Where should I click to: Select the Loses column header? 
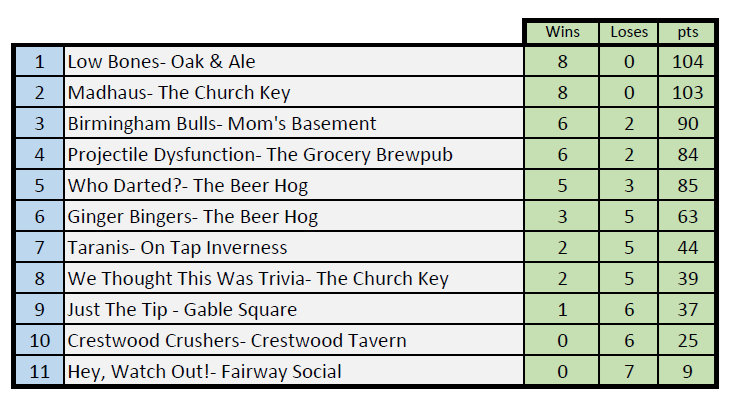629,32
